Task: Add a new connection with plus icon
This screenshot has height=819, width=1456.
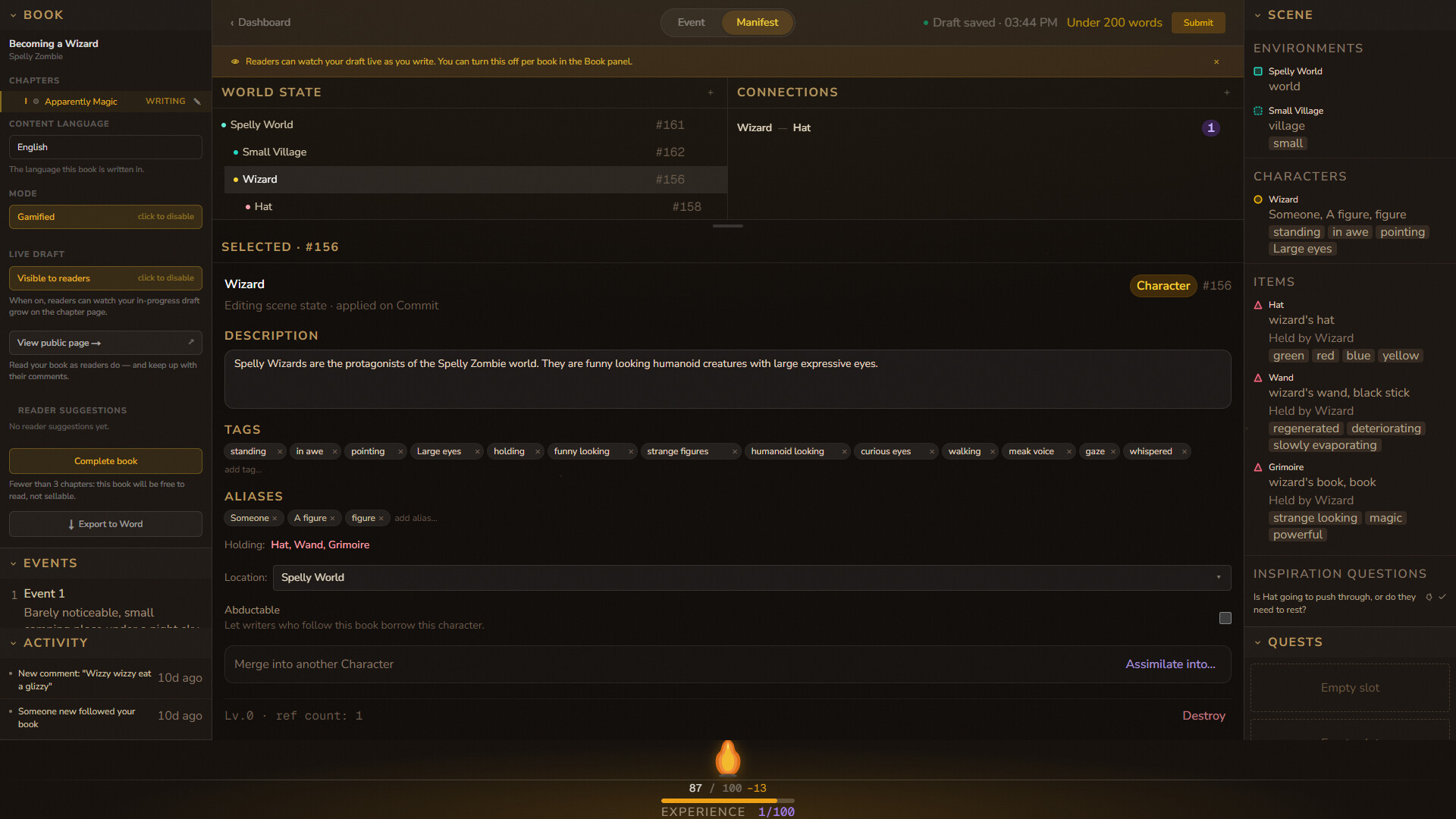Action: click(x=1227, y=93)
